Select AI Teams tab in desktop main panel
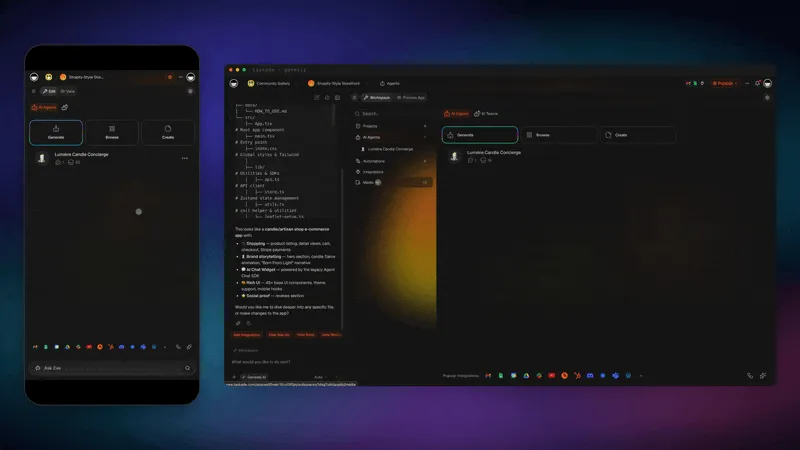Viewport: 800px width, 450px height. [x=486, y=114]
